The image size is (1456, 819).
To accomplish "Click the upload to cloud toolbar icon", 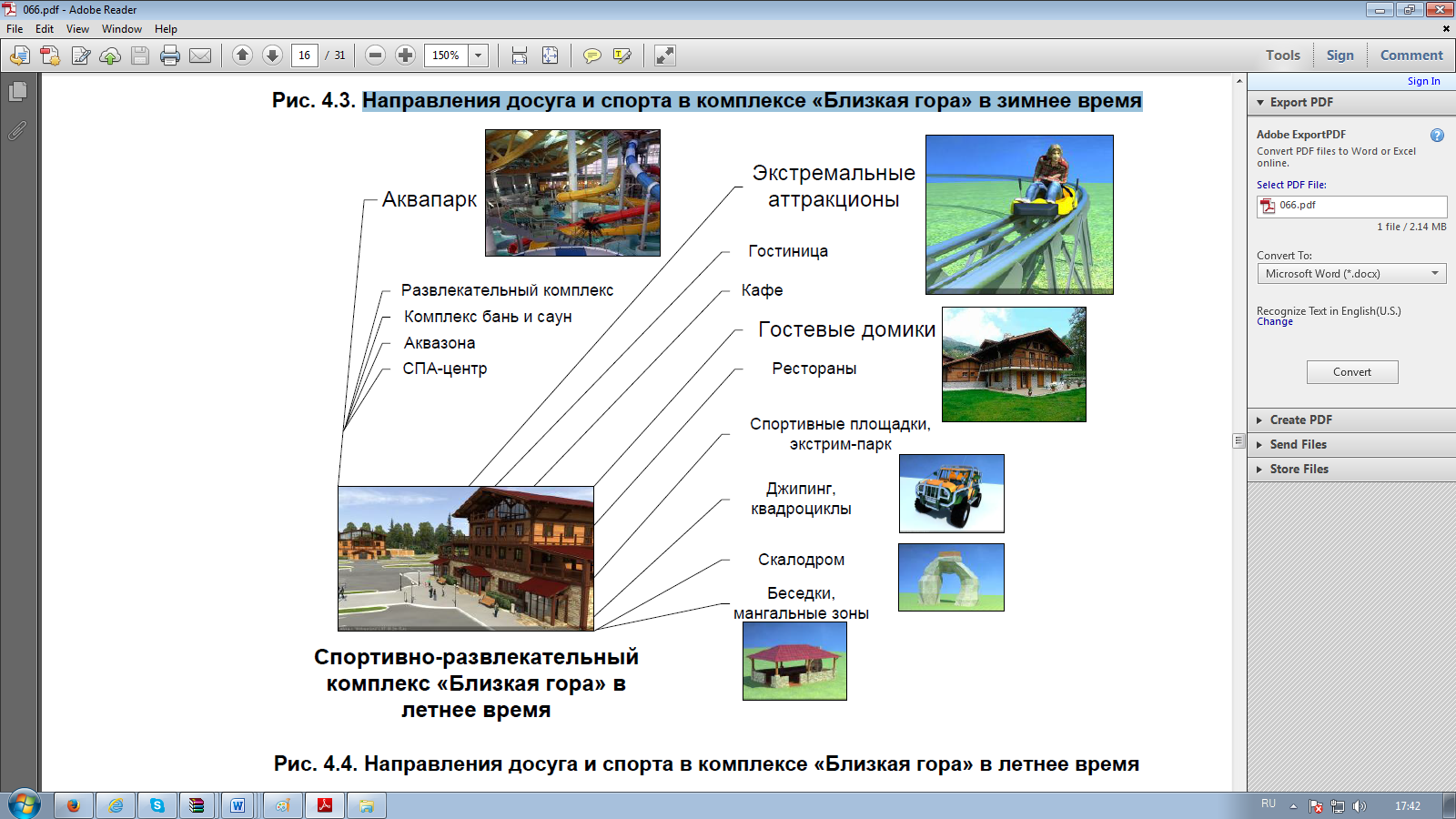I will coord(110,56).
